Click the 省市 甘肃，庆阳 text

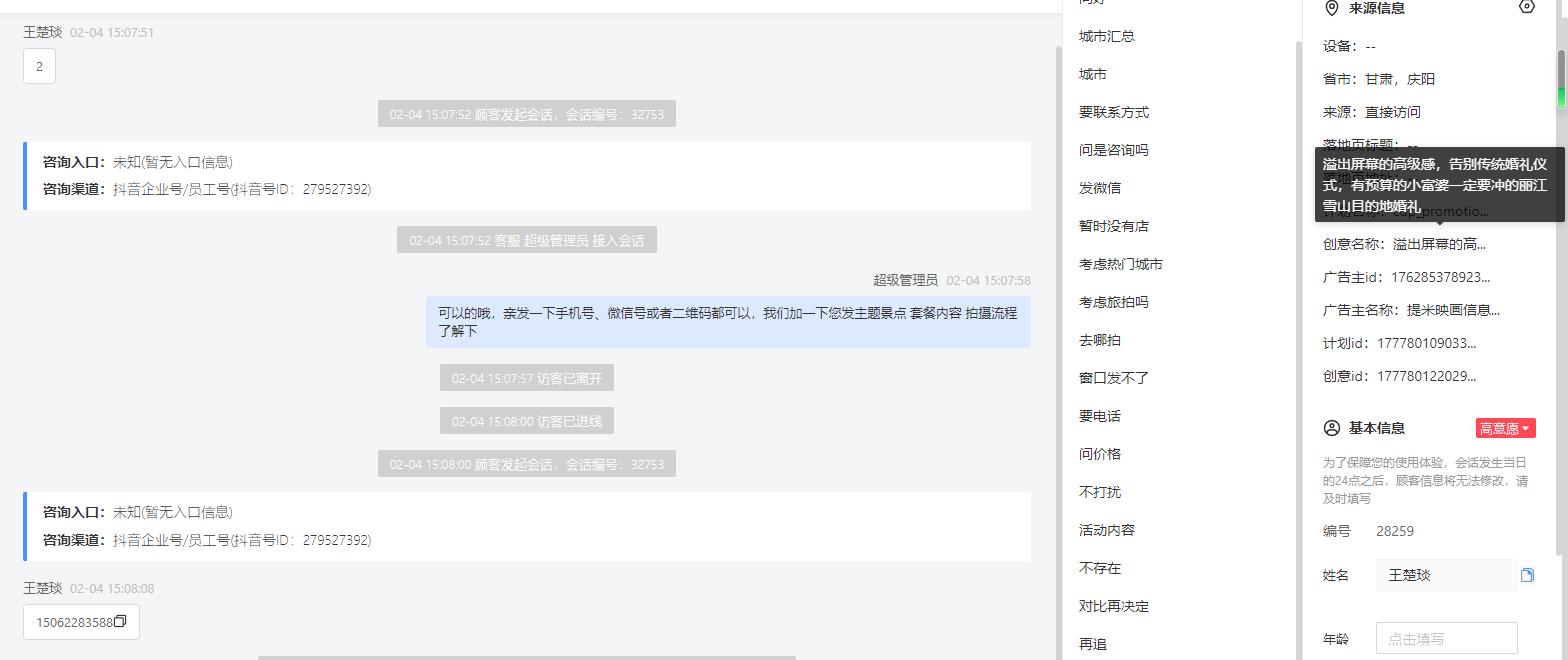click(x=1400, y=79)
